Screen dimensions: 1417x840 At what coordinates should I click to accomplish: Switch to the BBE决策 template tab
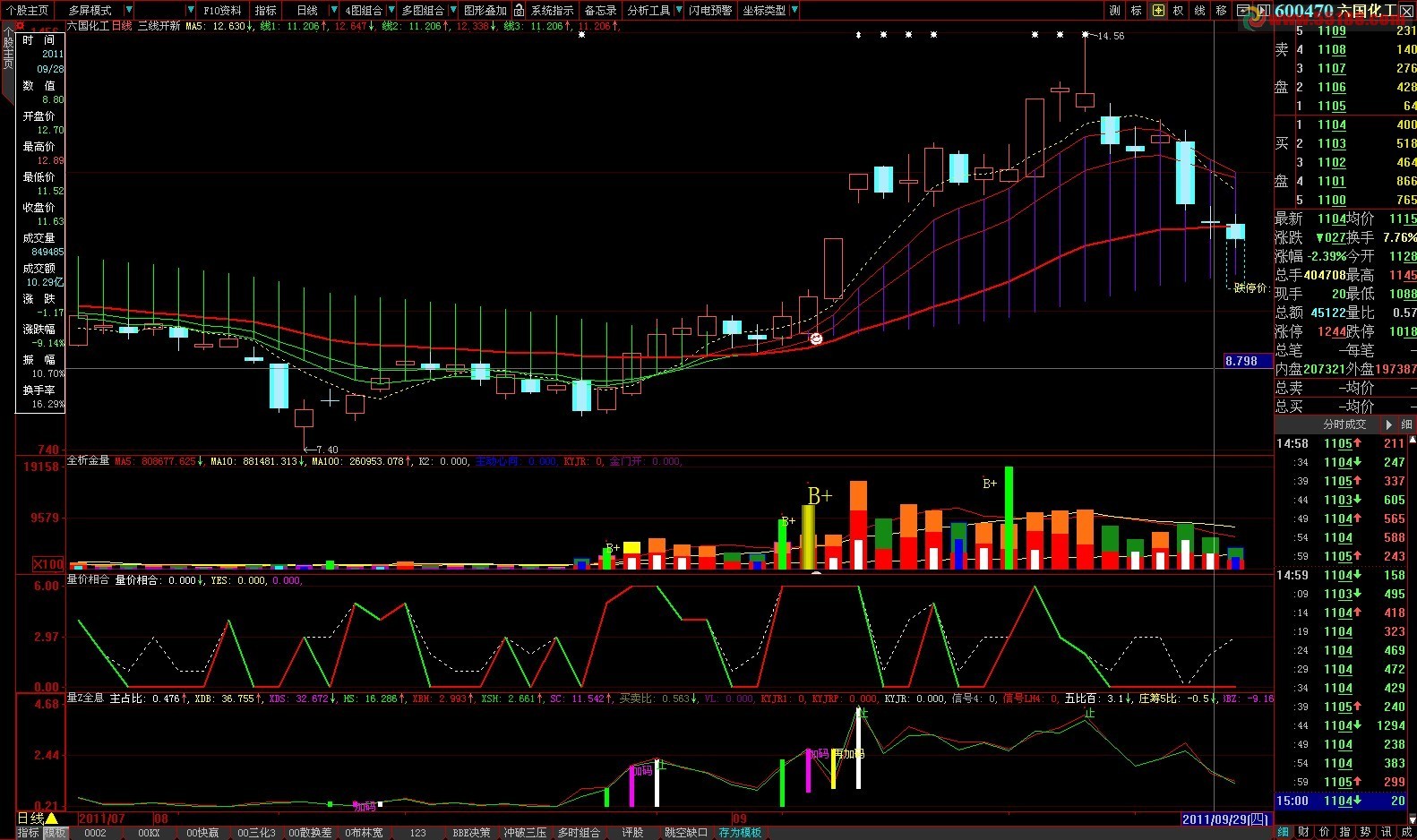tap(471, 833)
